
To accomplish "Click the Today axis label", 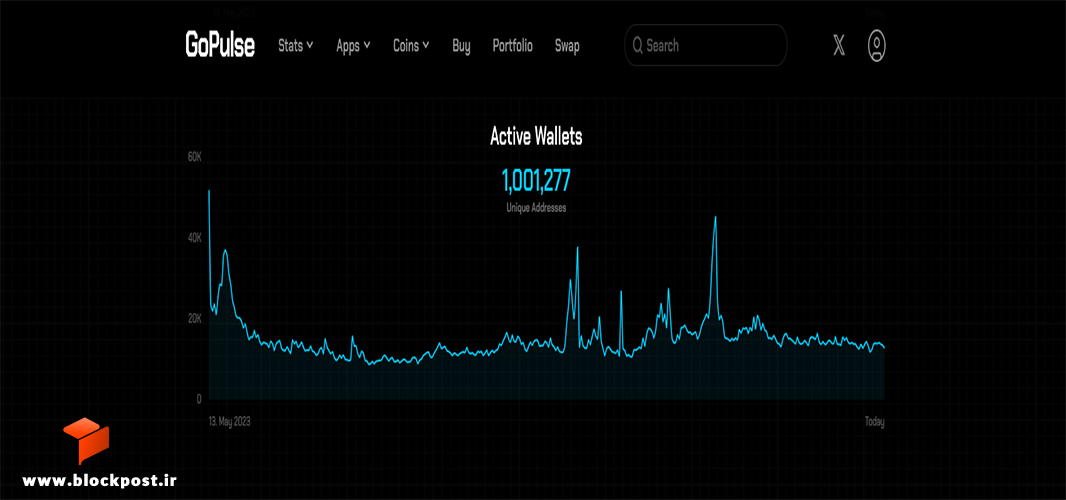I will pyautogui.click(x=874, y=422).
